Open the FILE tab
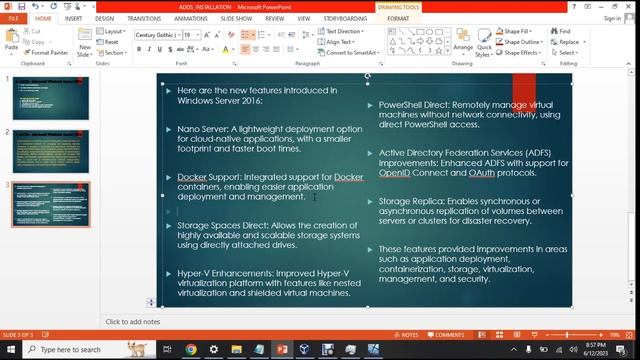The height and width of the screenshot is (360, 640). [13, 19]
